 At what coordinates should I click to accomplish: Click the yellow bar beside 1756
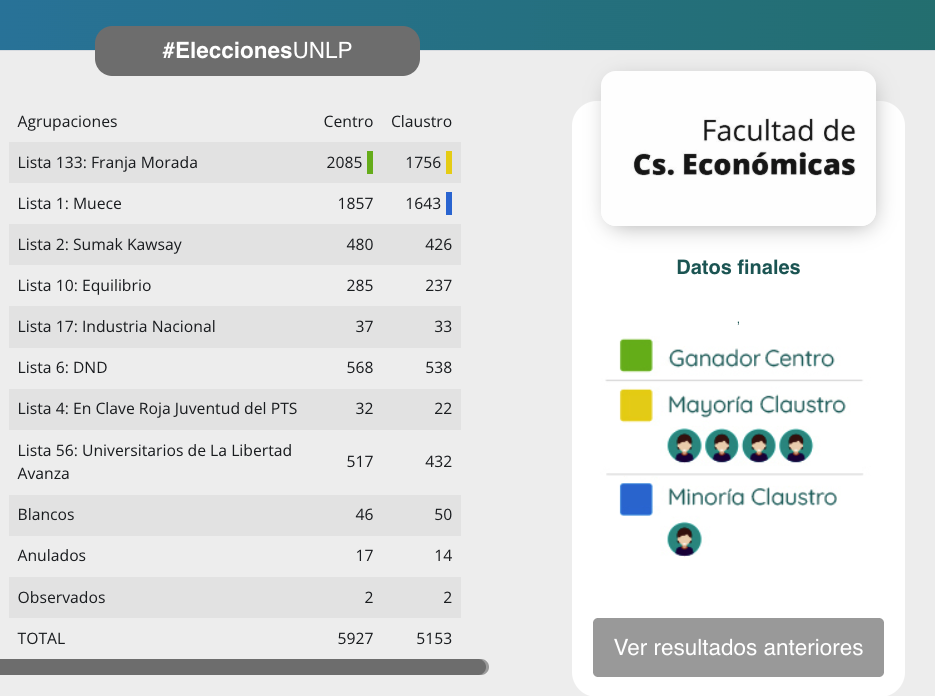(x=449, y=162)
